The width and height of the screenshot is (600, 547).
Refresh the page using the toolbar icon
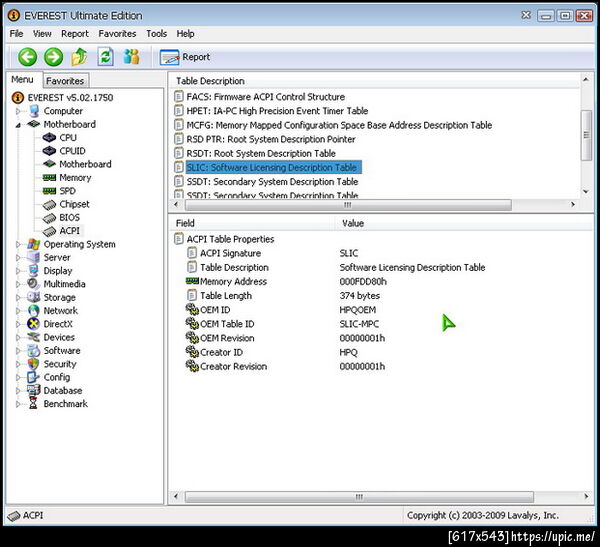[105, 57]
